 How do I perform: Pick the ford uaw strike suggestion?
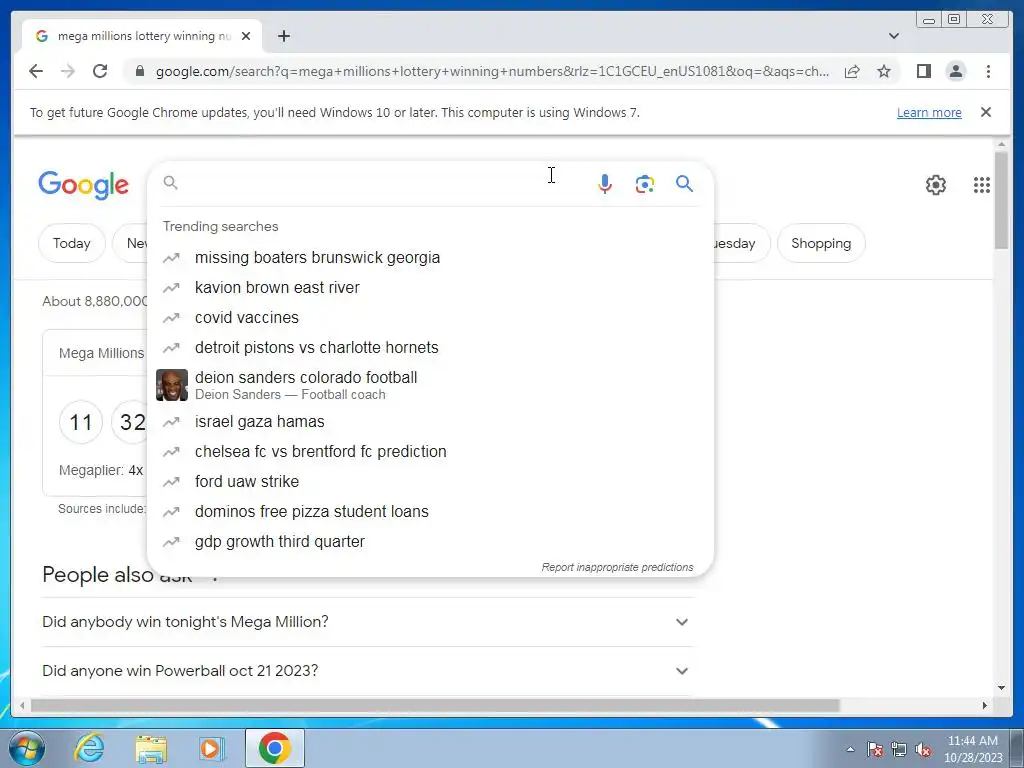[x=431, y=481]
